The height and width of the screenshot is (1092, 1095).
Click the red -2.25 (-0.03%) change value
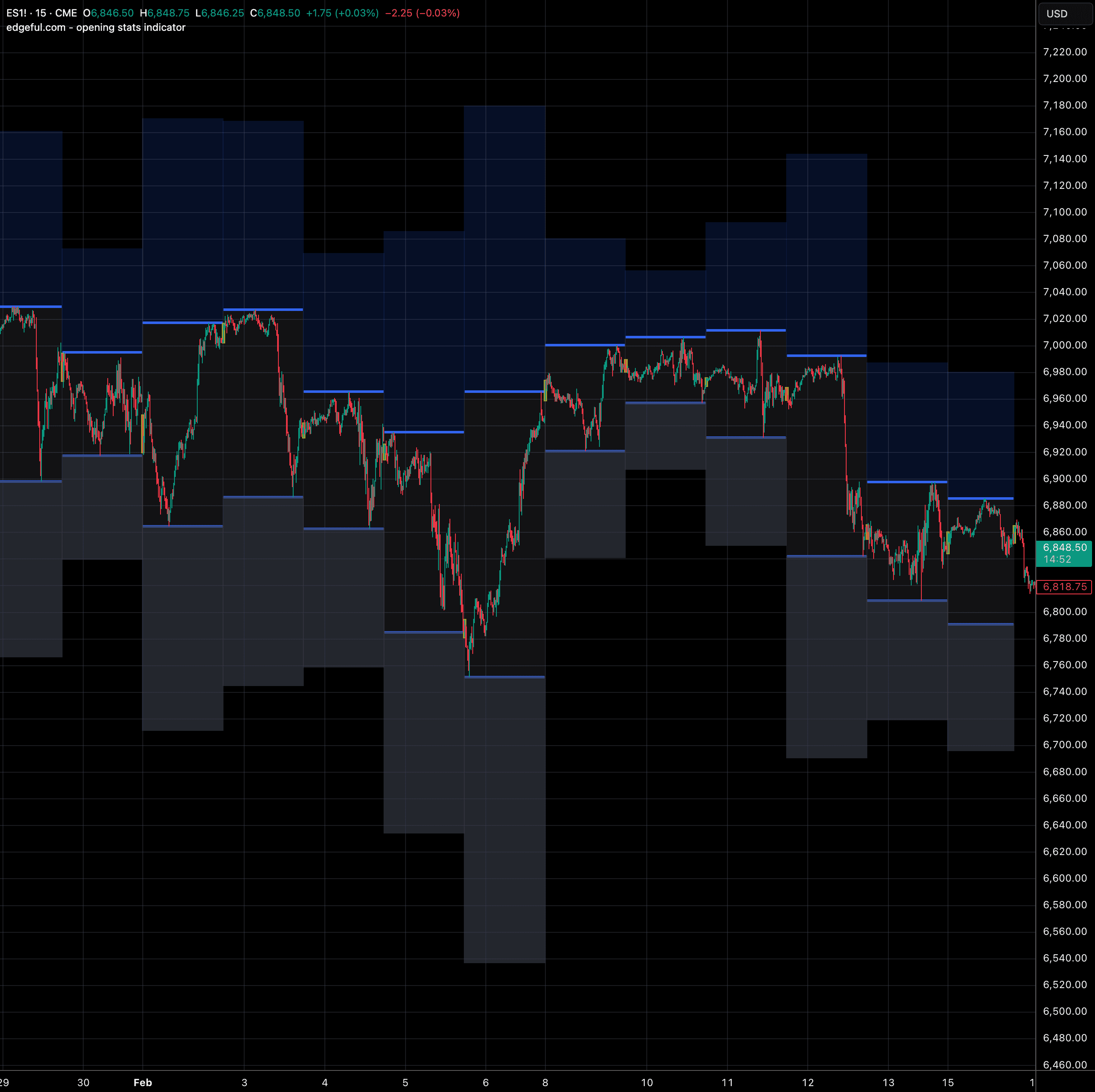[422, 13]
